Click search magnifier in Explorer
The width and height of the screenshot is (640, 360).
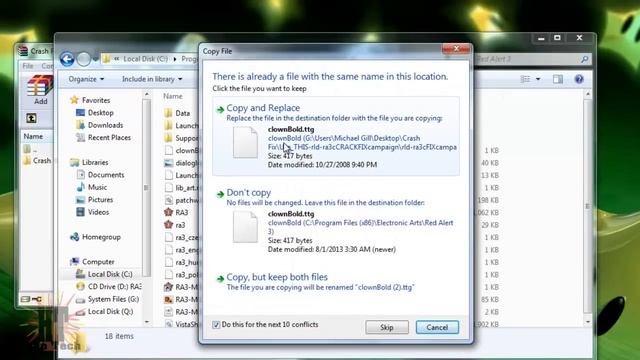coord(584,60)
